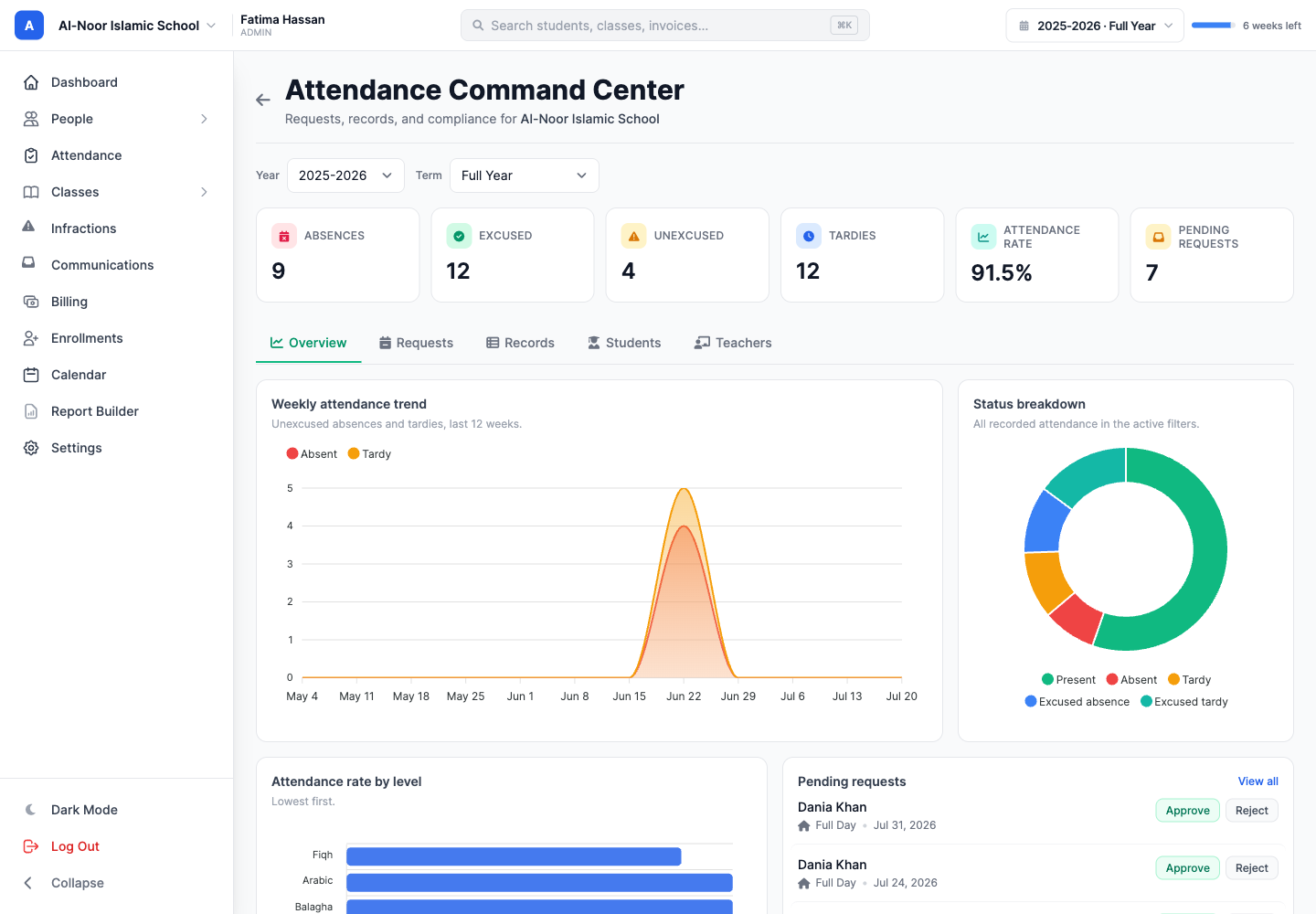The height and width of the screenshot is (914, 1316).
Task: Click the back arrow beside page title
Action: (263, 101)
